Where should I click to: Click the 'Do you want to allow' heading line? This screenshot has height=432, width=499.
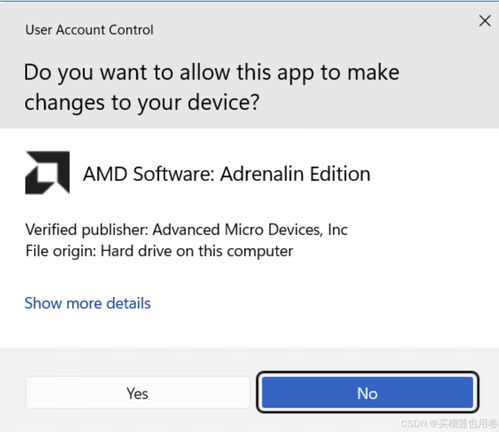tap(211, 73)
